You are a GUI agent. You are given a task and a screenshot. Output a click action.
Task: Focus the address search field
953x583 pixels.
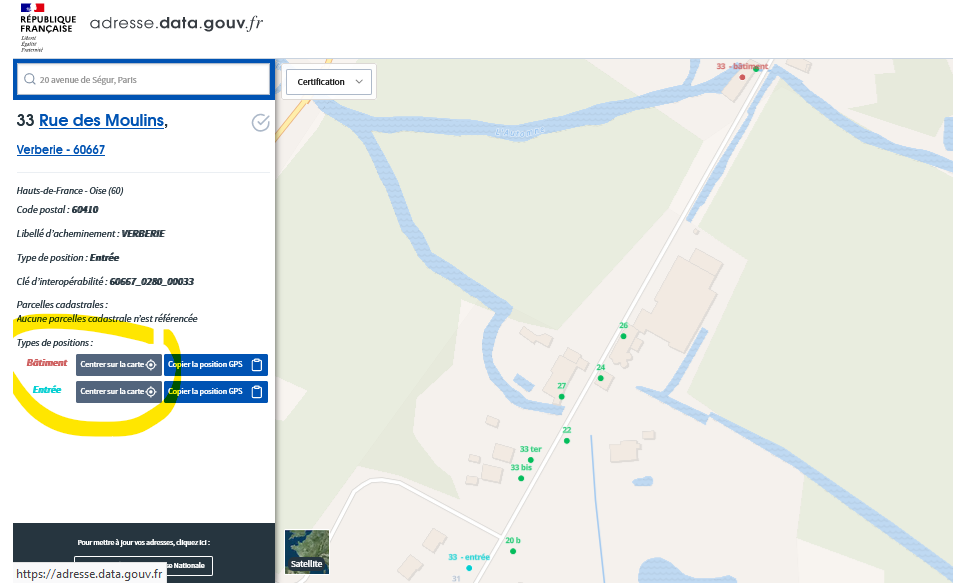pyautogui.click(x=143, y=80)
